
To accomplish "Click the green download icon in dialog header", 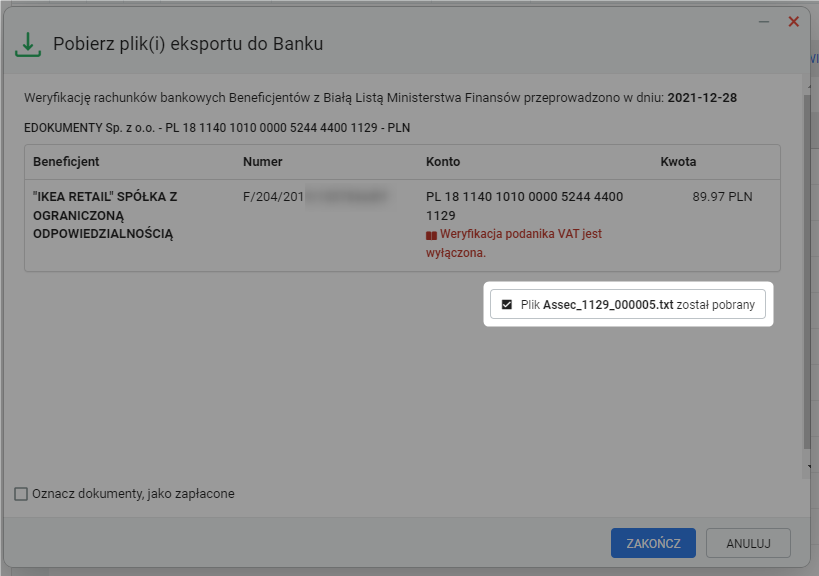I will tap(28, 45).
